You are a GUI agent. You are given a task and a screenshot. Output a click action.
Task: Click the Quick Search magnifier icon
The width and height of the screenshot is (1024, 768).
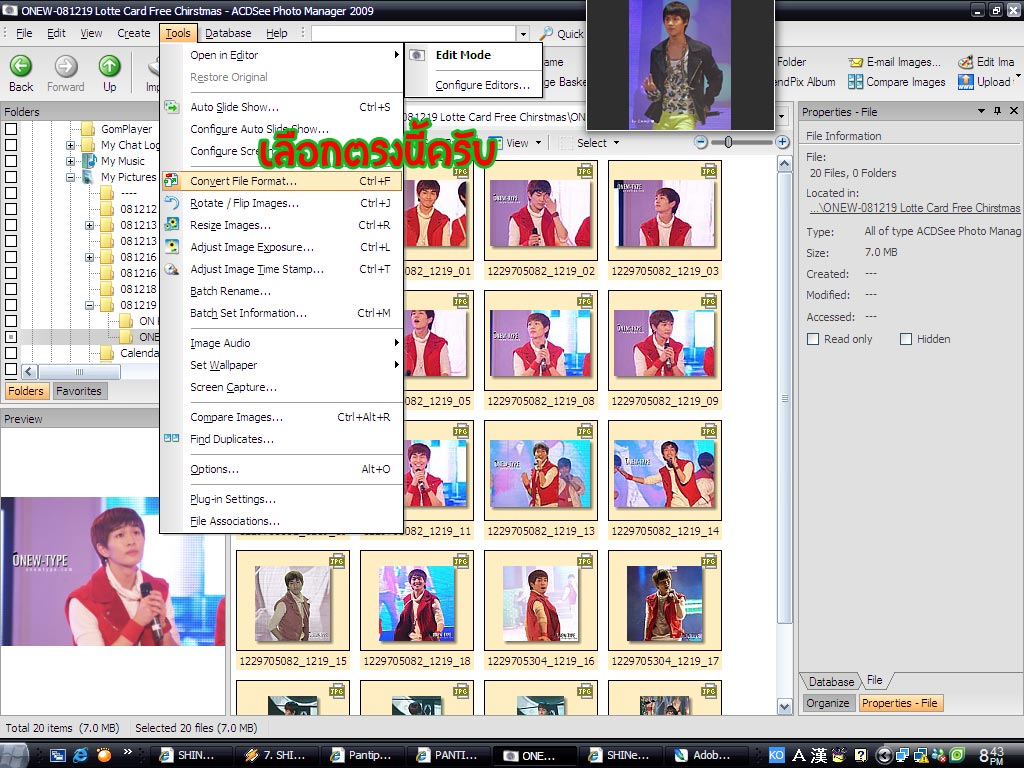[546, 33]
